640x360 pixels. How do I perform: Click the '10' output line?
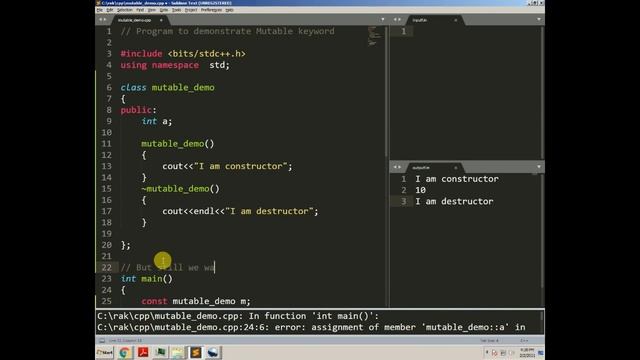click(420, 190)
